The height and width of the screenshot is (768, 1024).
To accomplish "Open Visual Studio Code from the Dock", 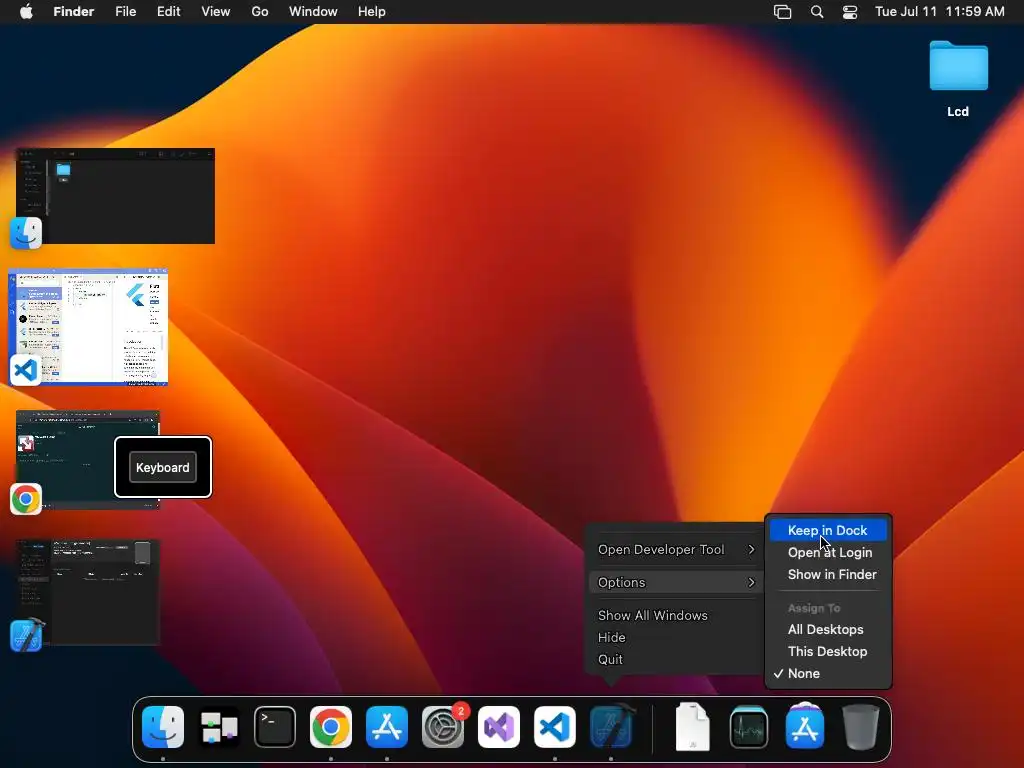I will click(555, 727).
